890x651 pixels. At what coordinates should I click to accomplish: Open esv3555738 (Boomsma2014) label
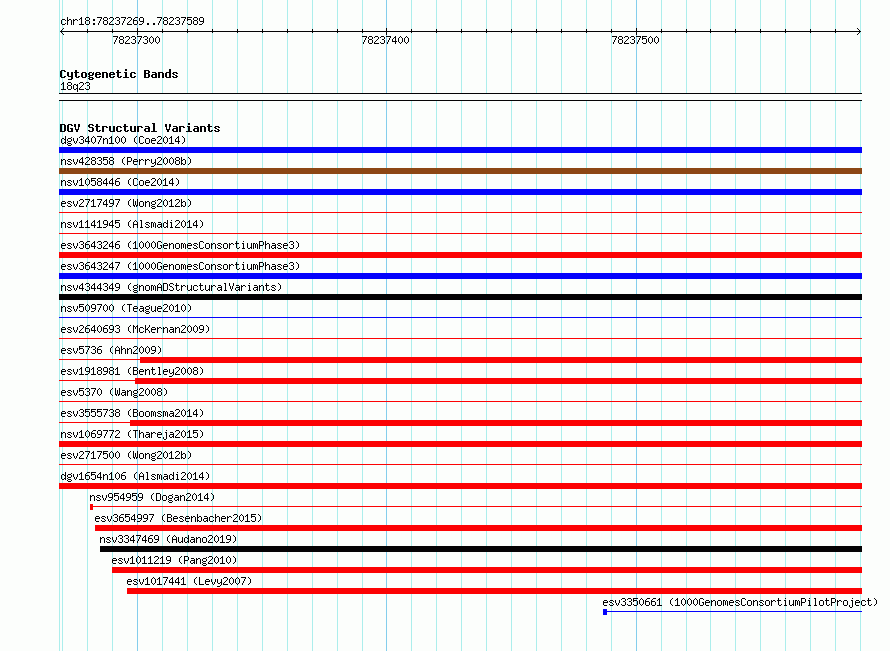[132, 413]
